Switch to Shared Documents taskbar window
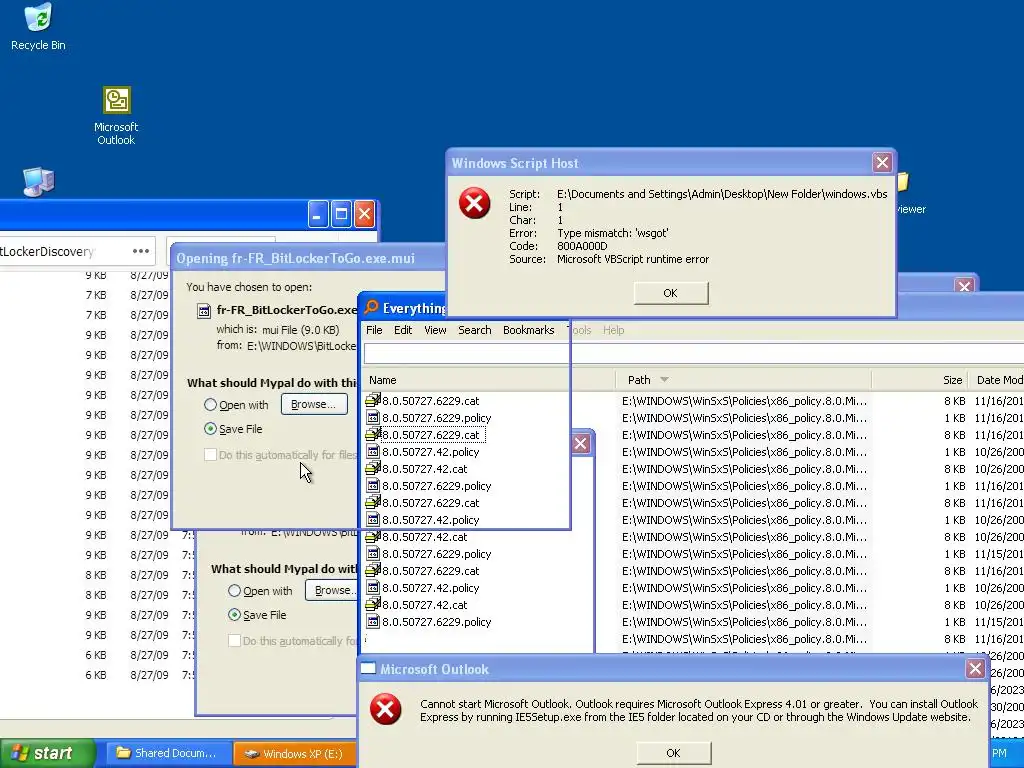 168,753
